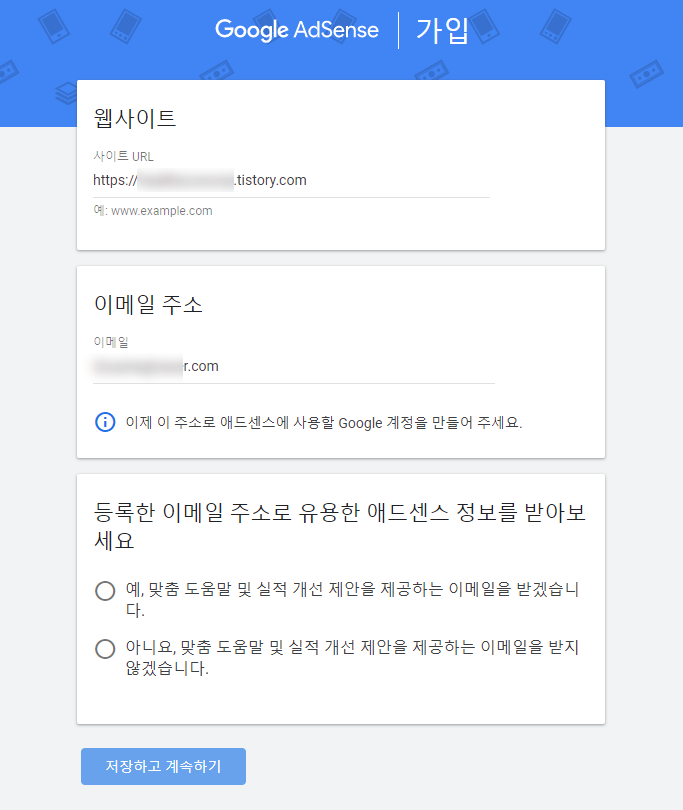683x810 pixels.
Task: Click the '아니요, 맞춤 도움말' option label
Action: (352, 657)
